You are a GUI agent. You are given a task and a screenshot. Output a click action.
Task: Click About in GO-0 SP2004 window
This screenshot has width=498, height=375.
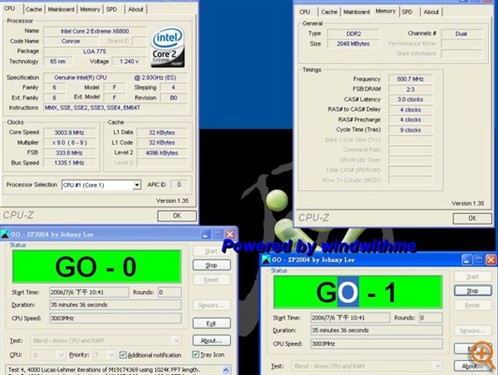pos(211,340)
